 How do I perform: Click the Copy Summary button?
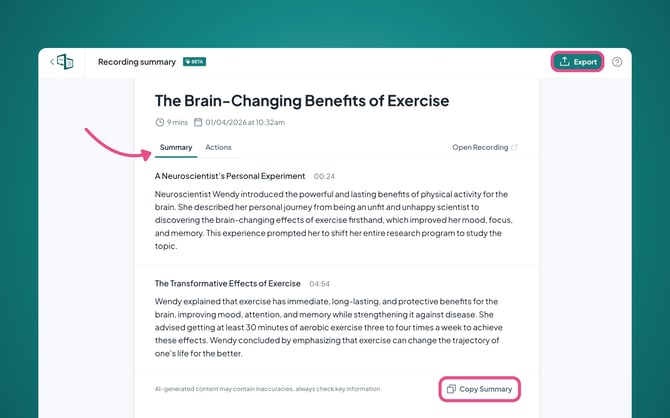coord(479,388)
